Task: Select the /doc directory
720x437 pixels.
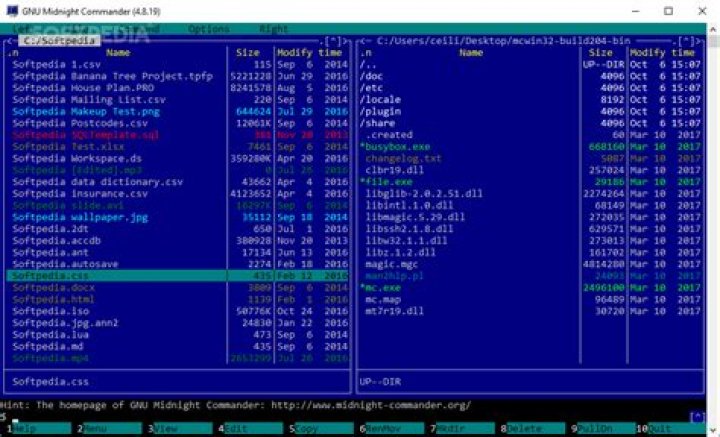Action: [530, 76]
